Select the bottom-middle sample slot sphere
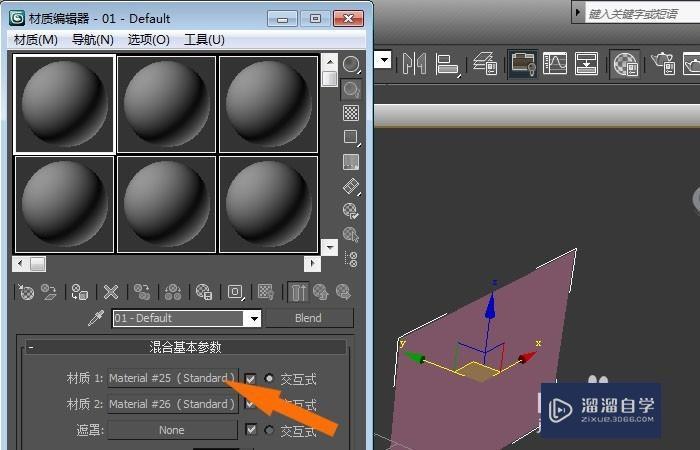The width and height of the screenshot is (700, 450). [x=167, y=204]
